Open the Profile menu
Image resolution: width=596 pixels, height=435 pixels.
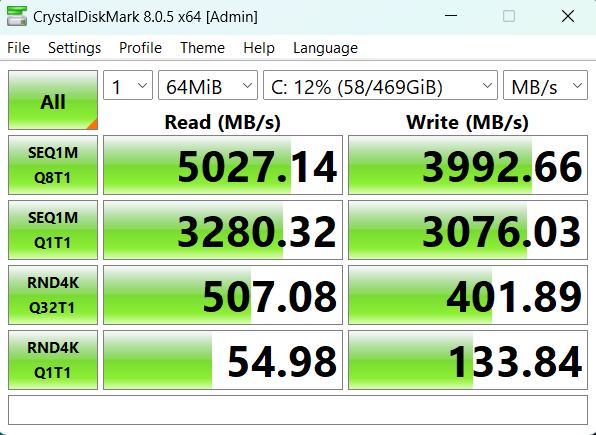(140, 48)
